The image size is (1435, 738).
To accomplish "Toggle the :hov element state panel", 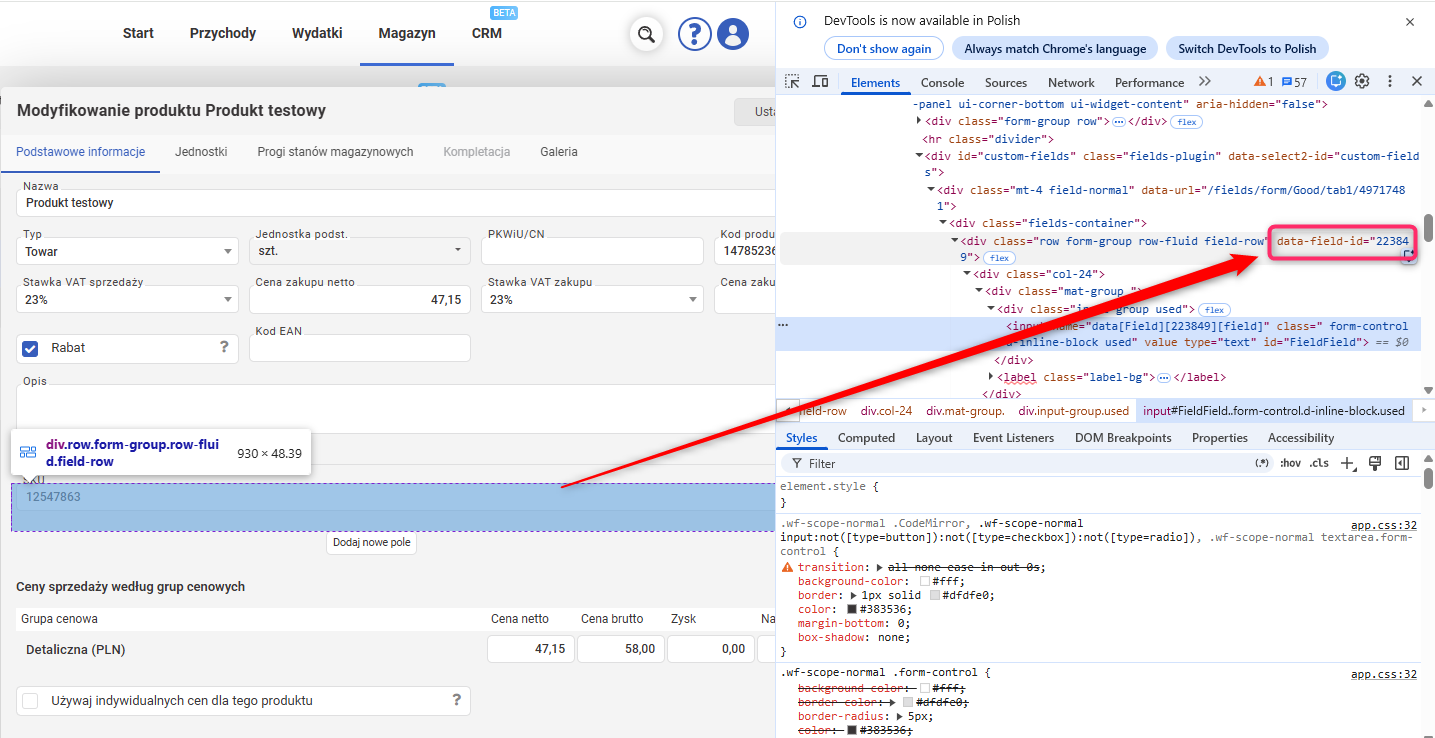I will pos(1291,463).
